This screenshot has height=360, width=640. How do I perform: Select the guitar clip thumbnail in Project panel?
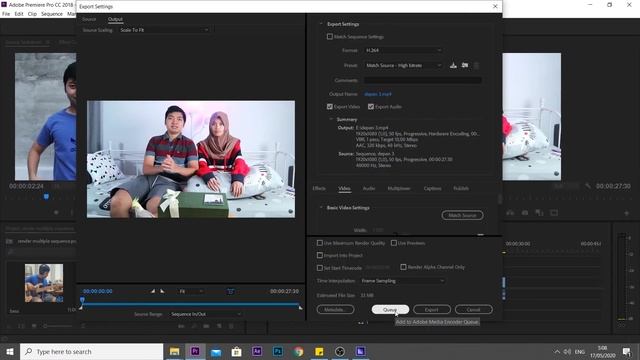(x=44, y=283)
